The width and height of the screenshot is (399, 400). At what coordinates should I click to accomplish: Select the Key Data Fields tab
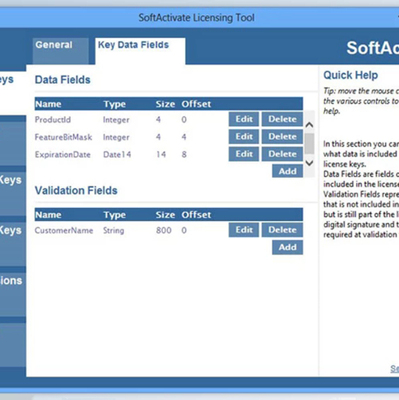[x=140, y=51]
